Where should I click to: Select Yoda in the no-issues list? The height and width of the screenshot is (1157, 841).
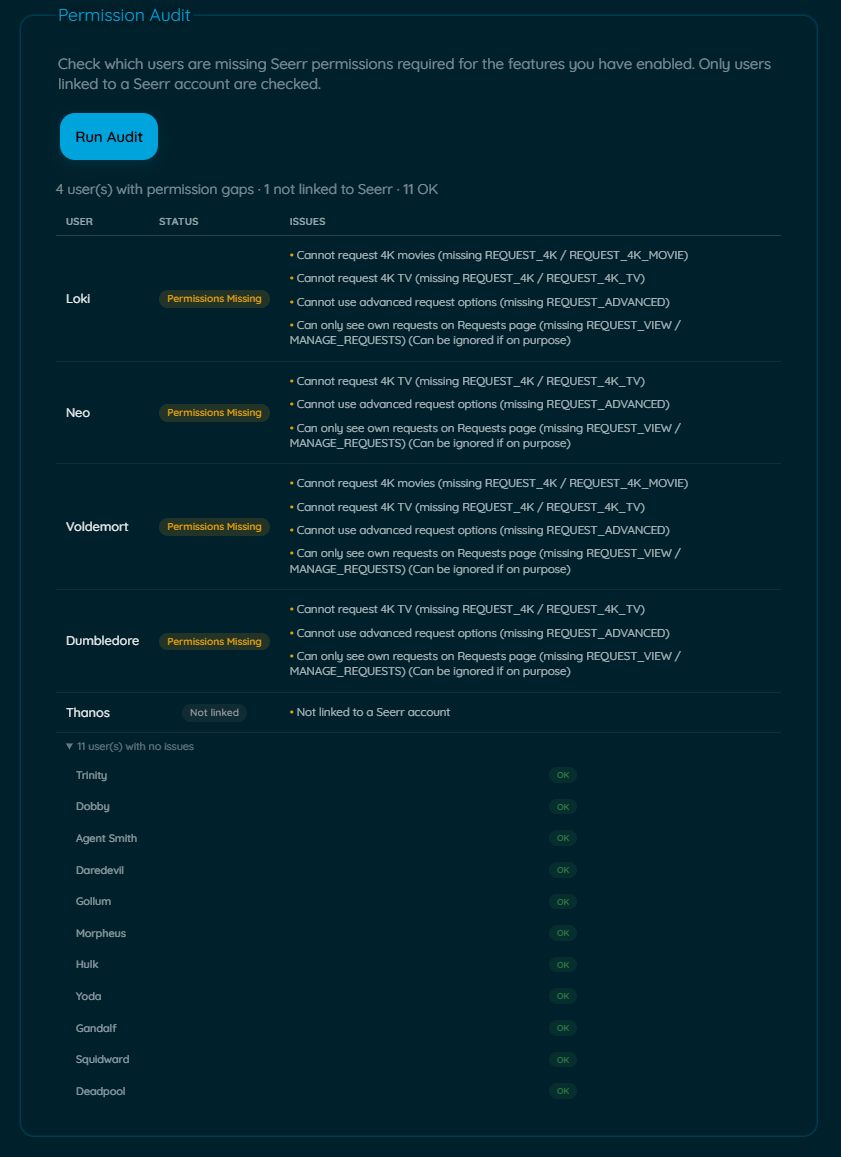point(89,996)
